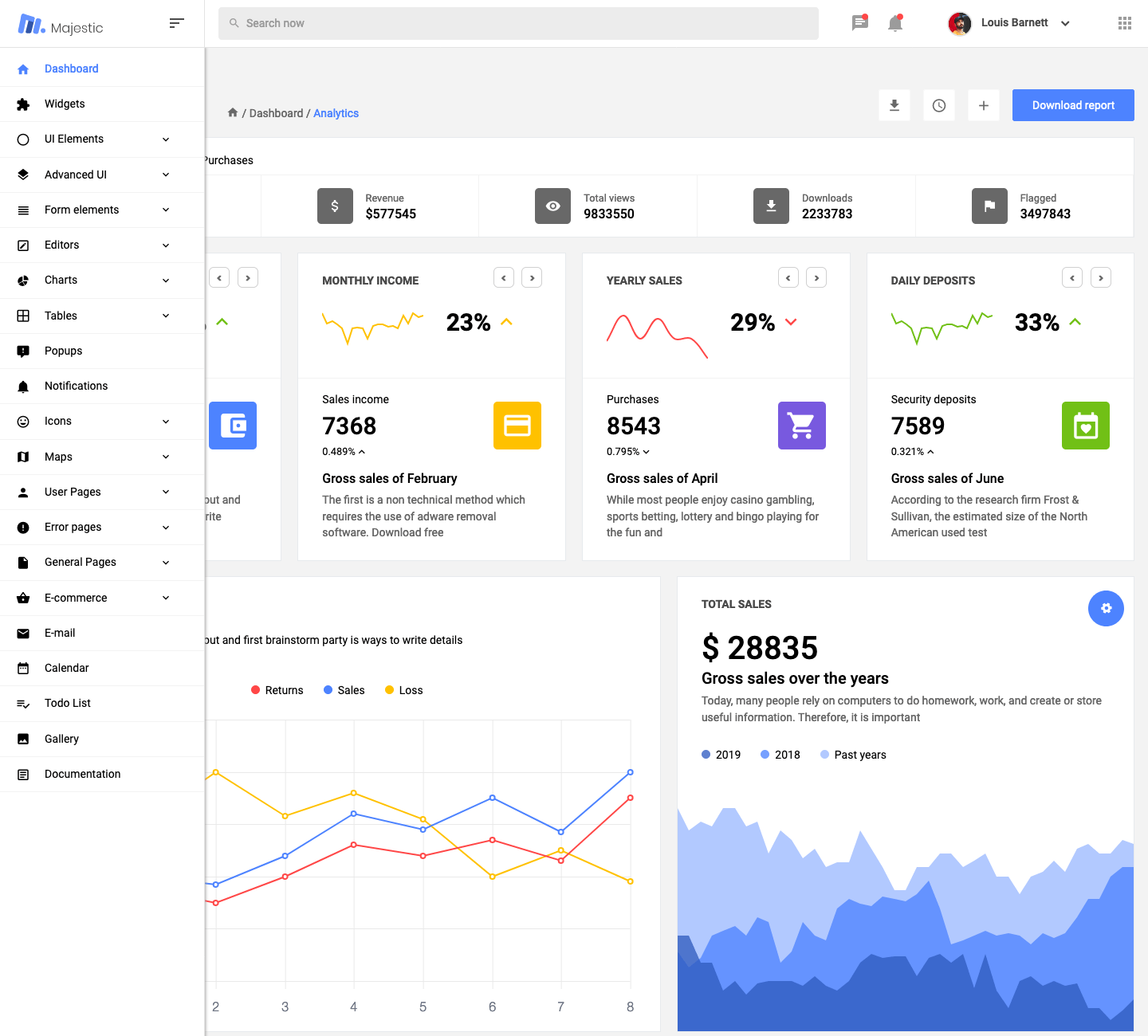The image size is (1148, 1036).
Task: Open the messages chat icon in header
Action: tap(859, 23)
